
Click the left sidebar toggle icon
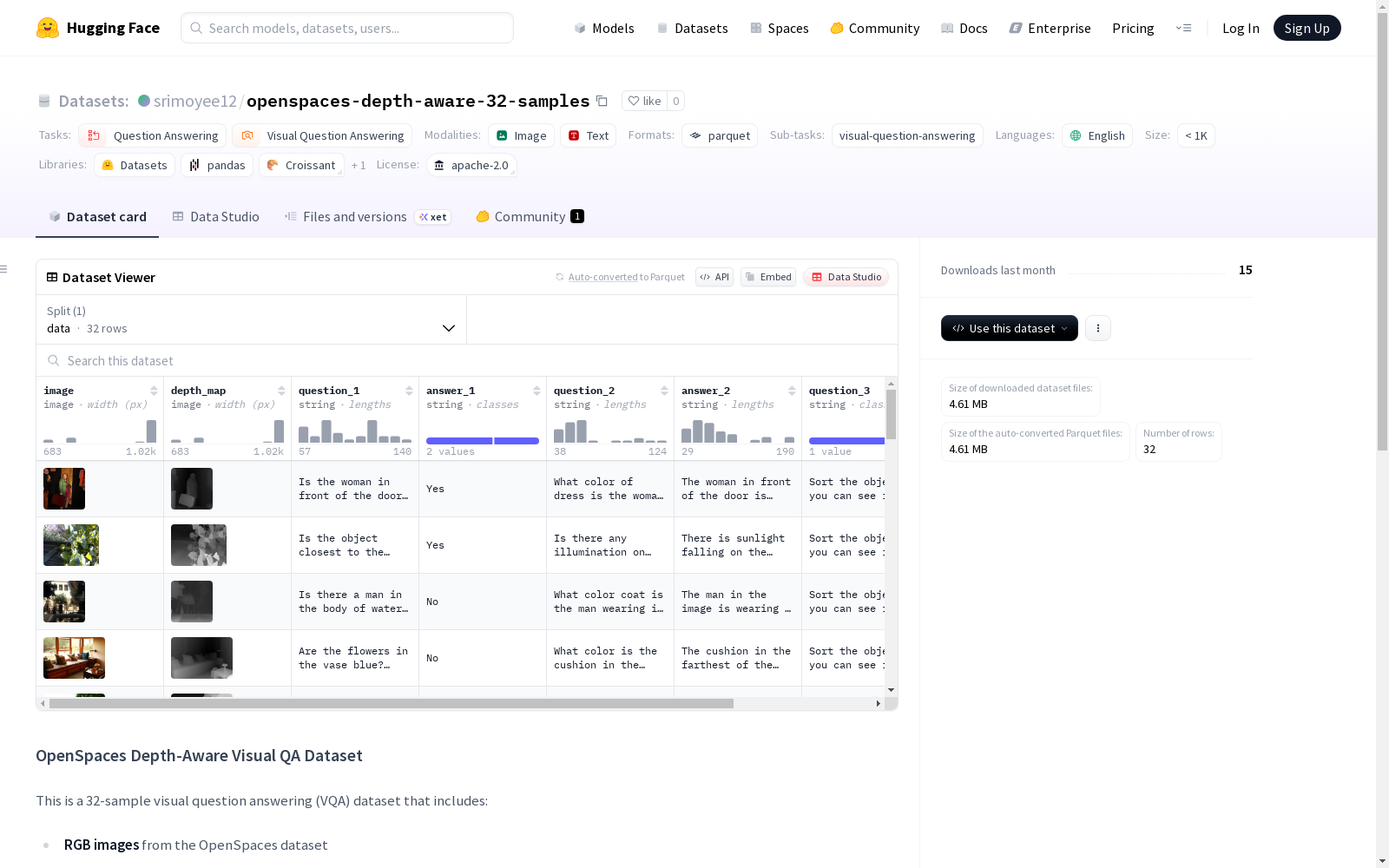click(3, 269)
